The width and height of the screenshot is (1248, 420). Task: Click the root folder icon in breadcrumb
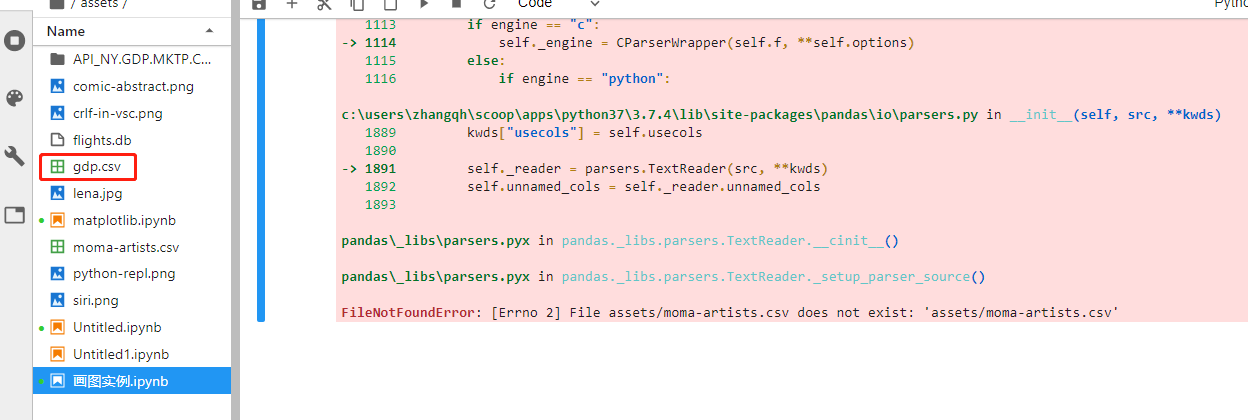click(57, 4)
